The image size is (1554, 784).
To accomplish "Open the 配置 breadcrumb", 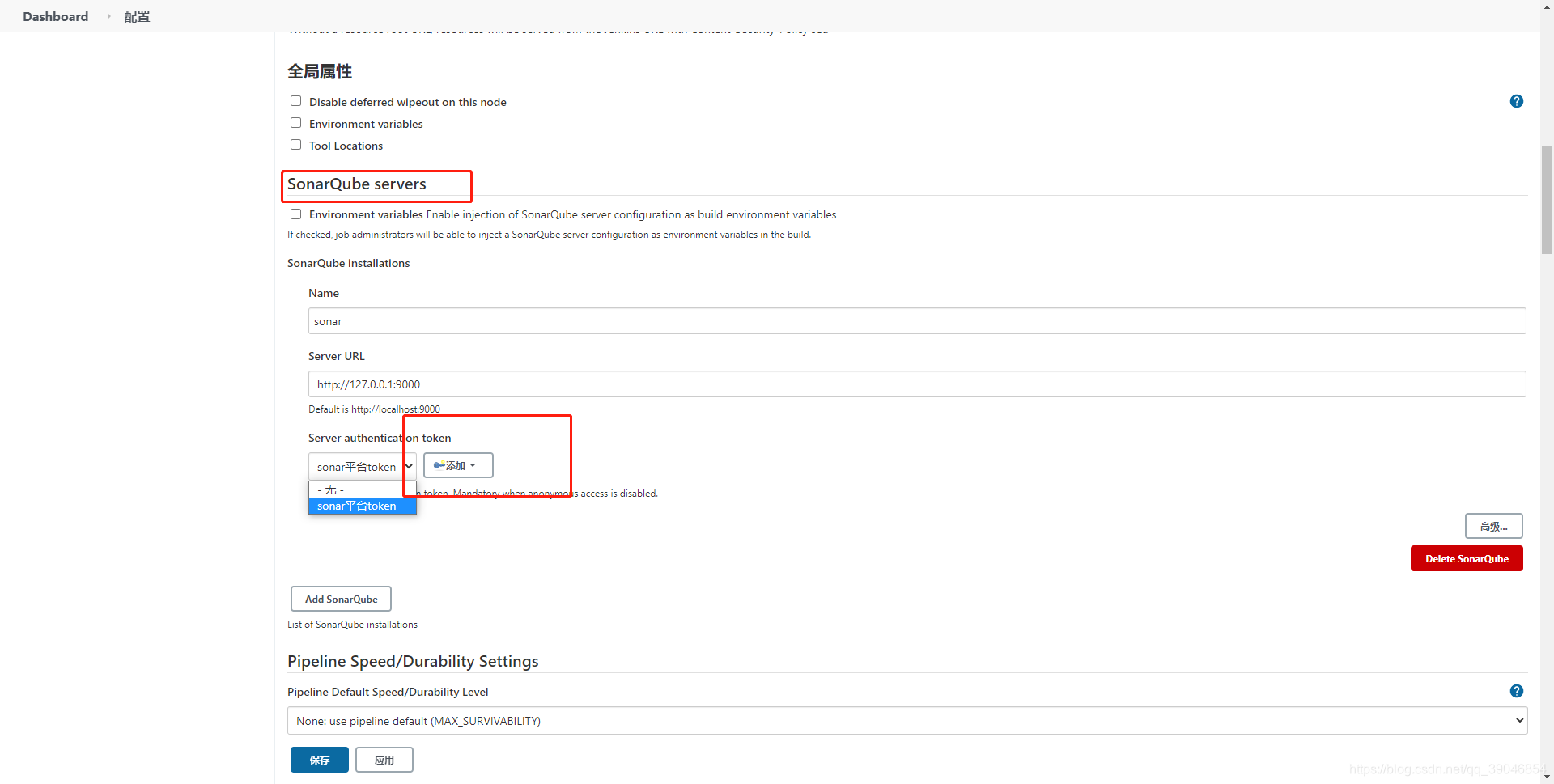I will (x=137, y=16).
